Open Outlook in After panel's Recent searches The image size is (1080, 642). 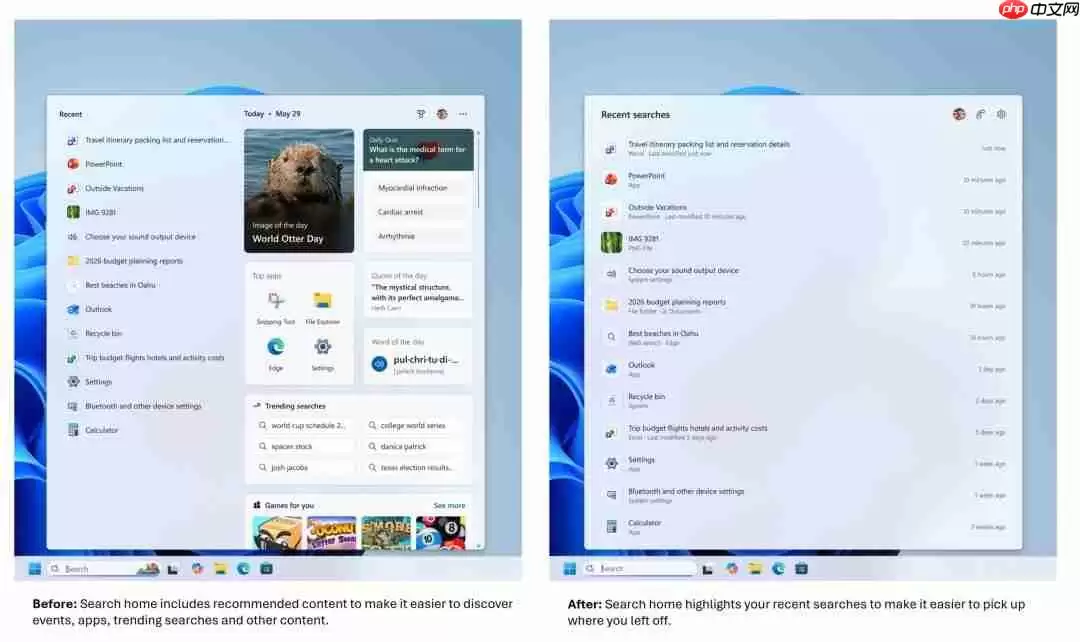pos(803,369)
